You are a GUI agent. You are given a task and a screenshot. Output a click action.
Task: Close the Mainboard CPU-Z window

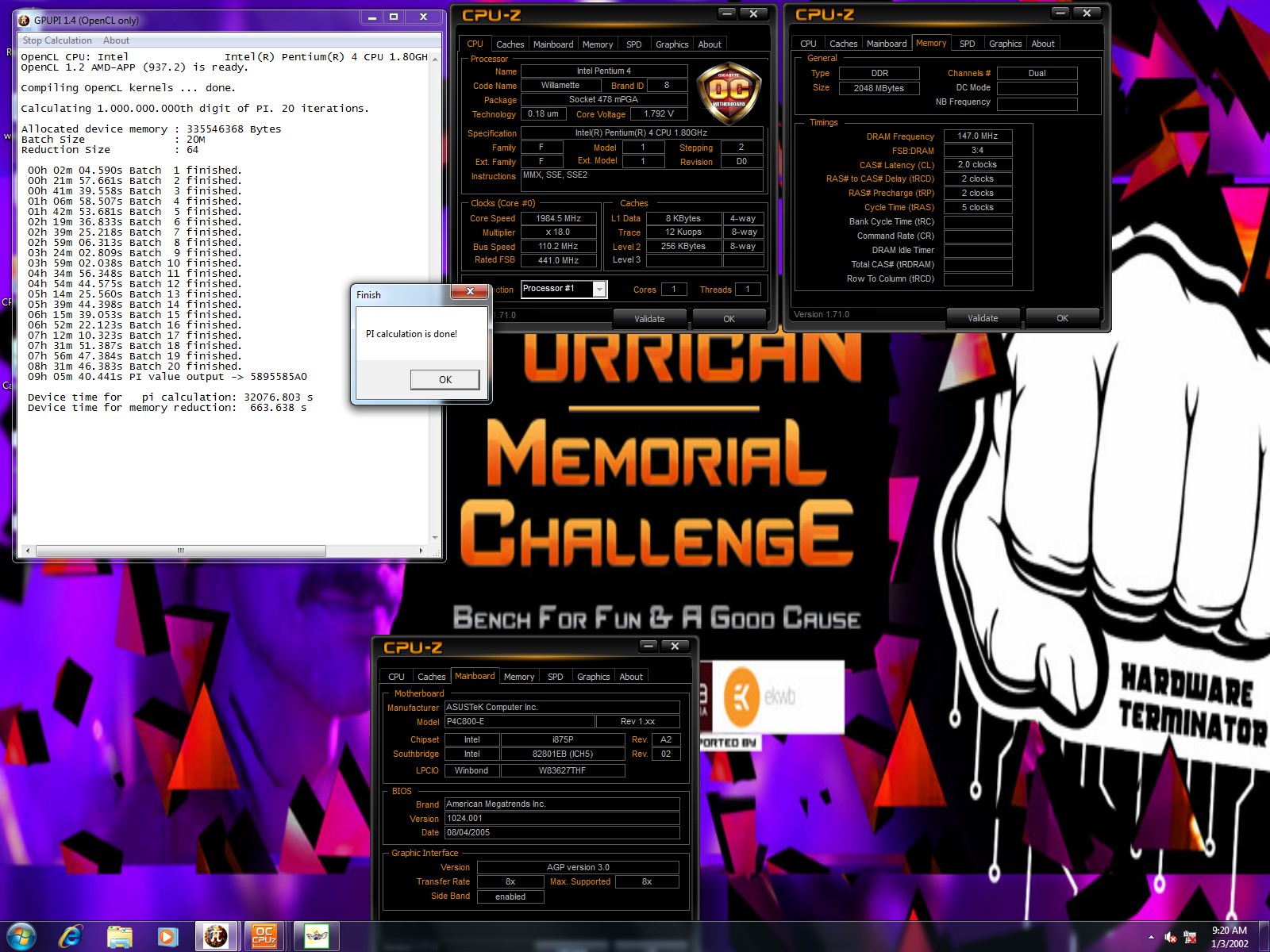675,646
